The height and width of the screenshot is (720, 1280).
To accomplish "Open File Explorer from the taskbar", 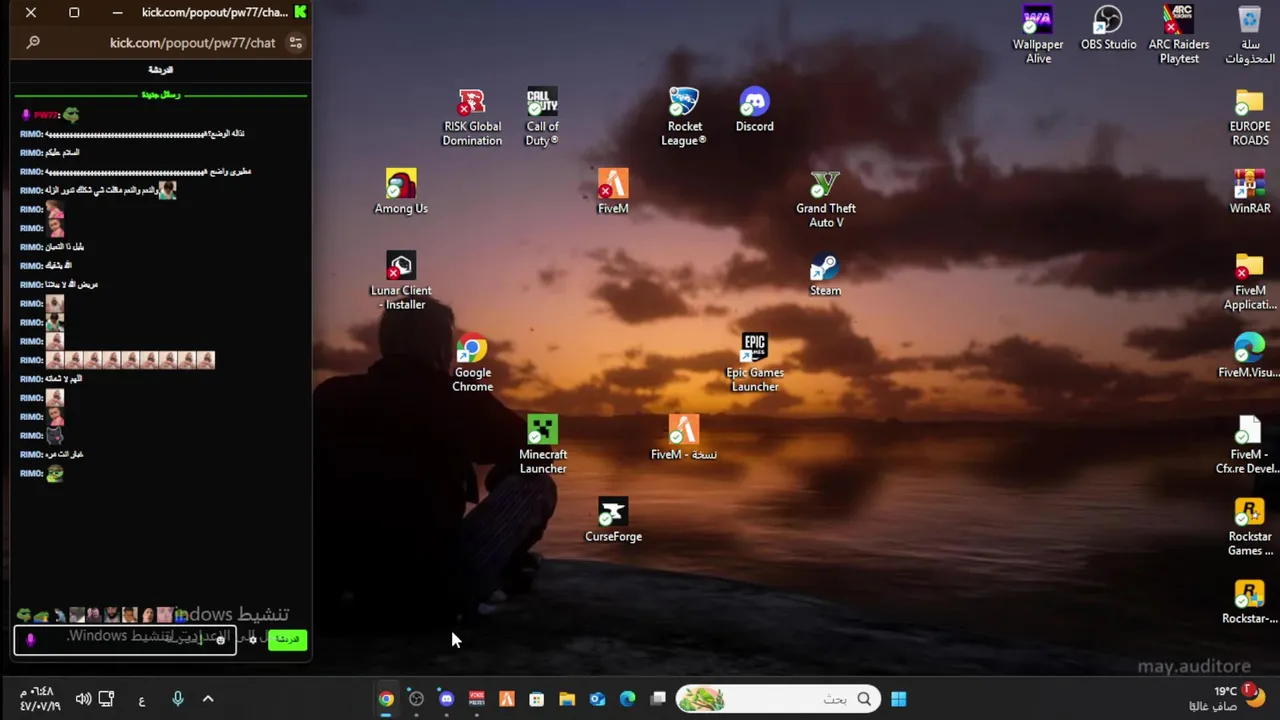I will (x=567, y=699).
